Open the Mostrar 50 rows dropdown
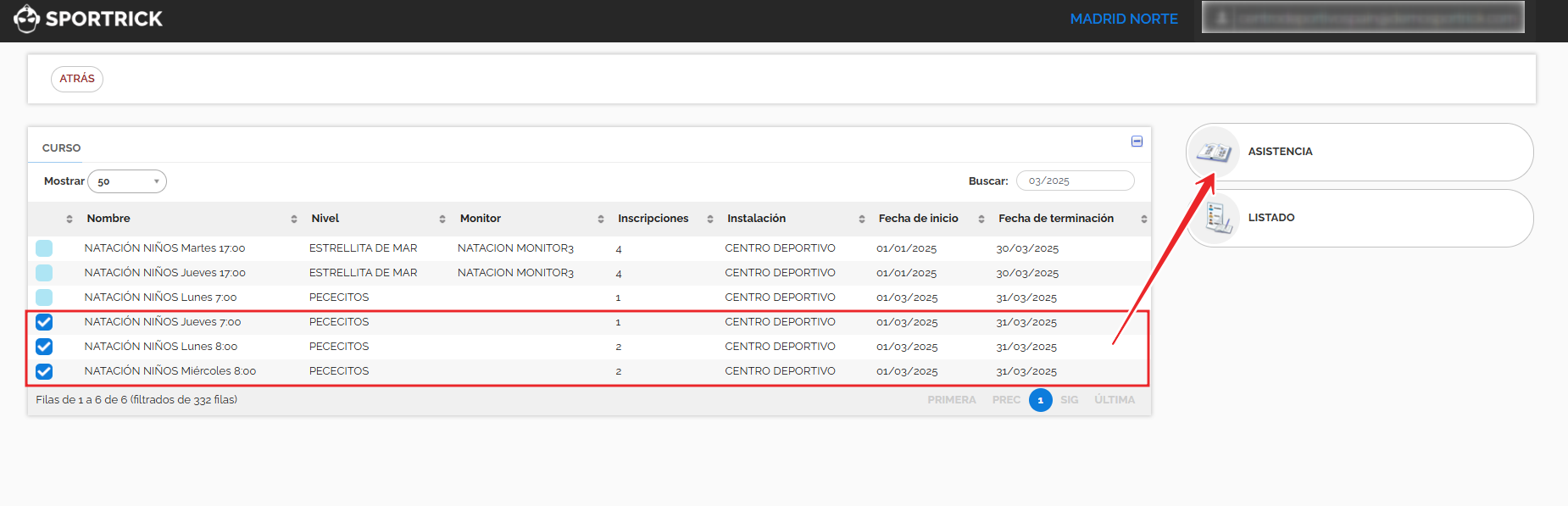1568x506 pixels. (127, 181)
